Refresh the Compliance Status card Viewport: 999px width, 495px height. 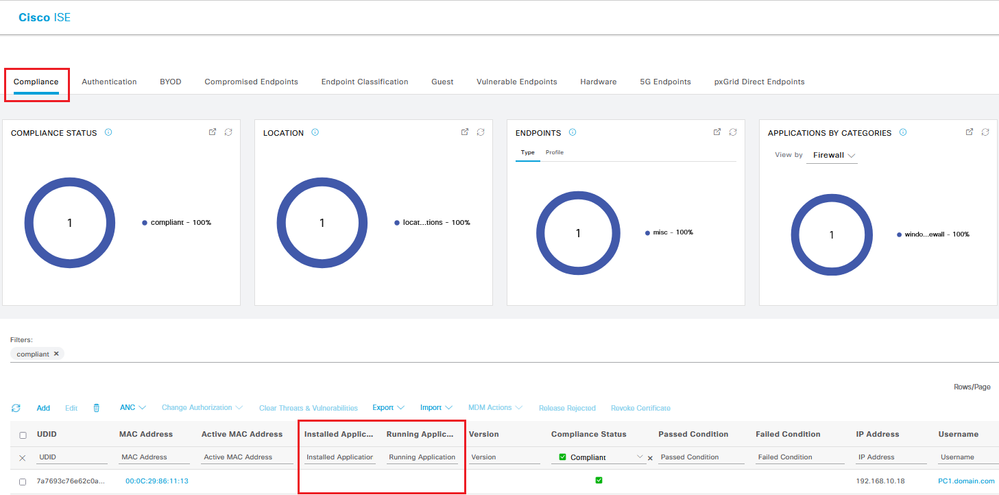[x=228, y=132]
